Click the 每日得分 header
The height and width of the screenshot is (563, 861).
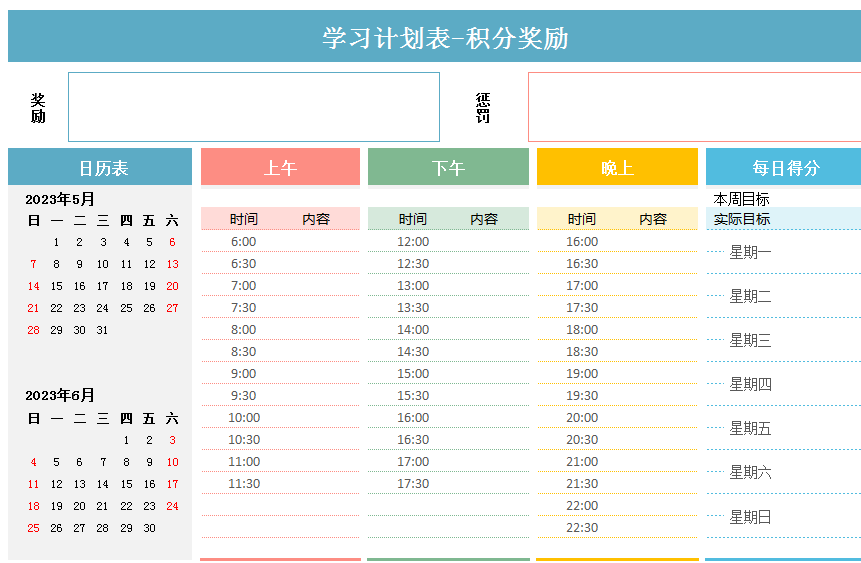click(x=784, y=168)
